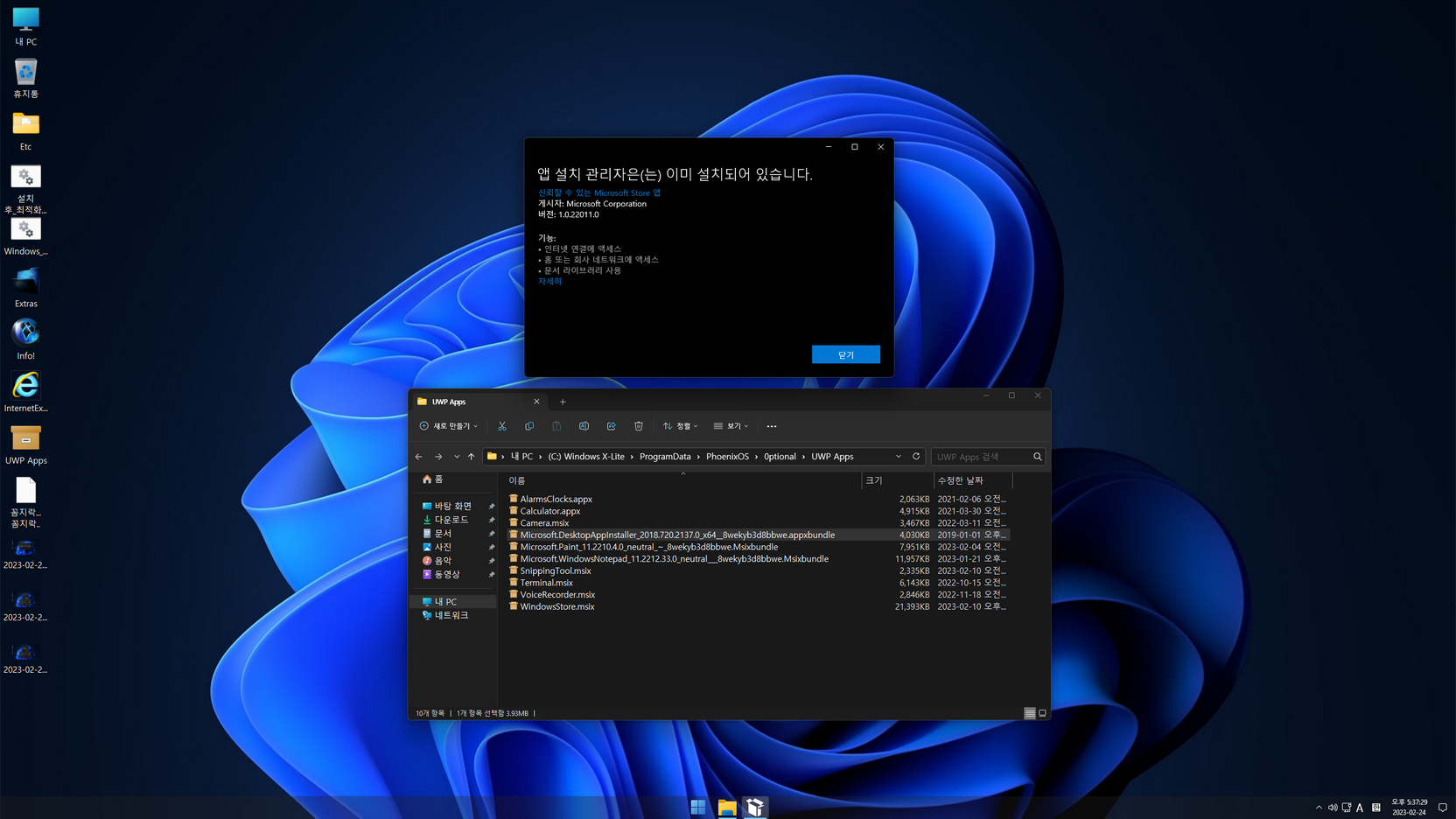The image size is (1456, 819).
Task: Click (C:) Windows X-Lite breadcrumb
Action: coord(586,457)
